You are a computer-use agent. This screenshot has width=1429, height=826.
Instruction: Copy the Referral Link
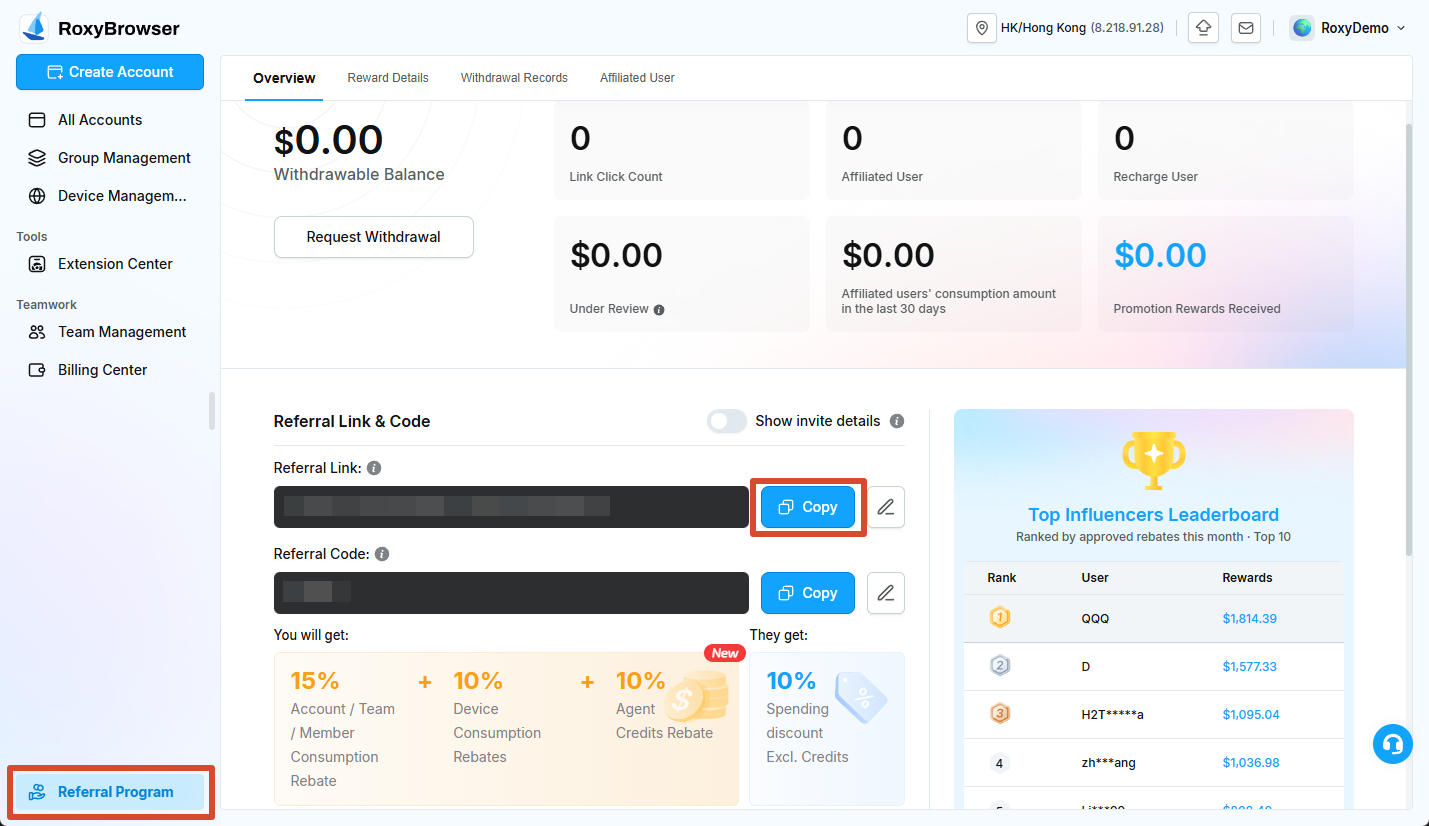[x=808, y=507]
